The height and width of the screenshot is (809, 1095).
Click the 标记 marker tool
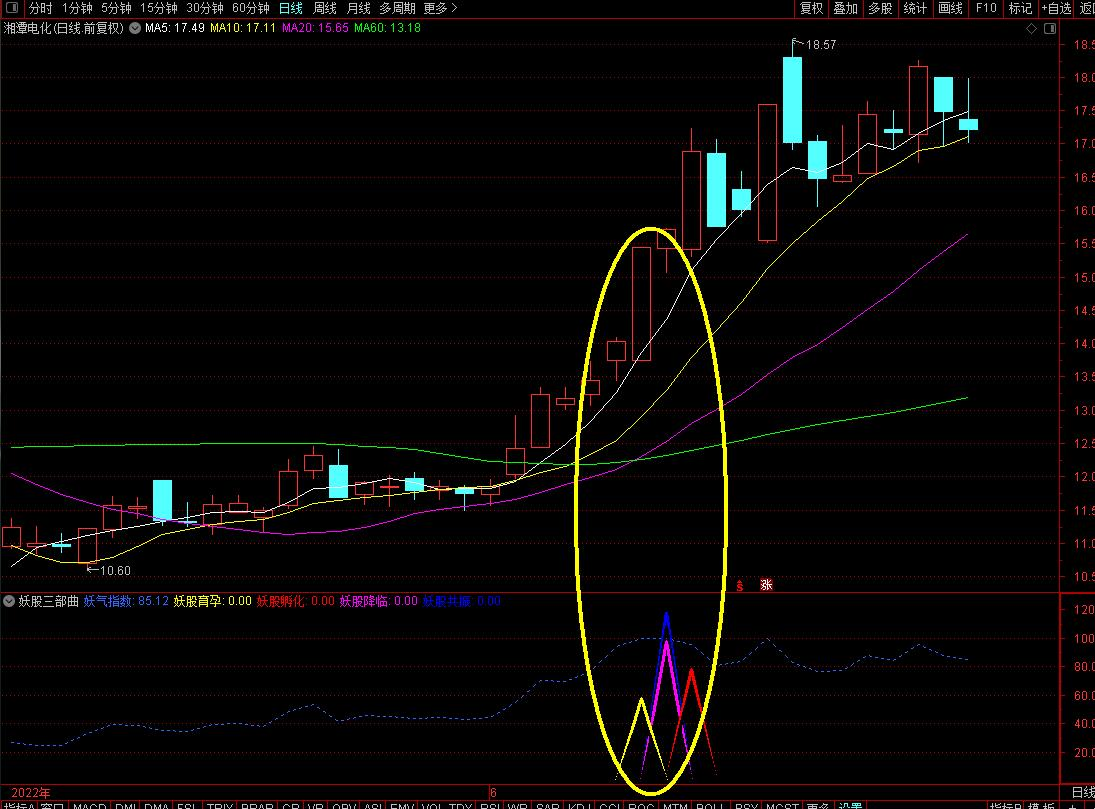point(1020,8)
